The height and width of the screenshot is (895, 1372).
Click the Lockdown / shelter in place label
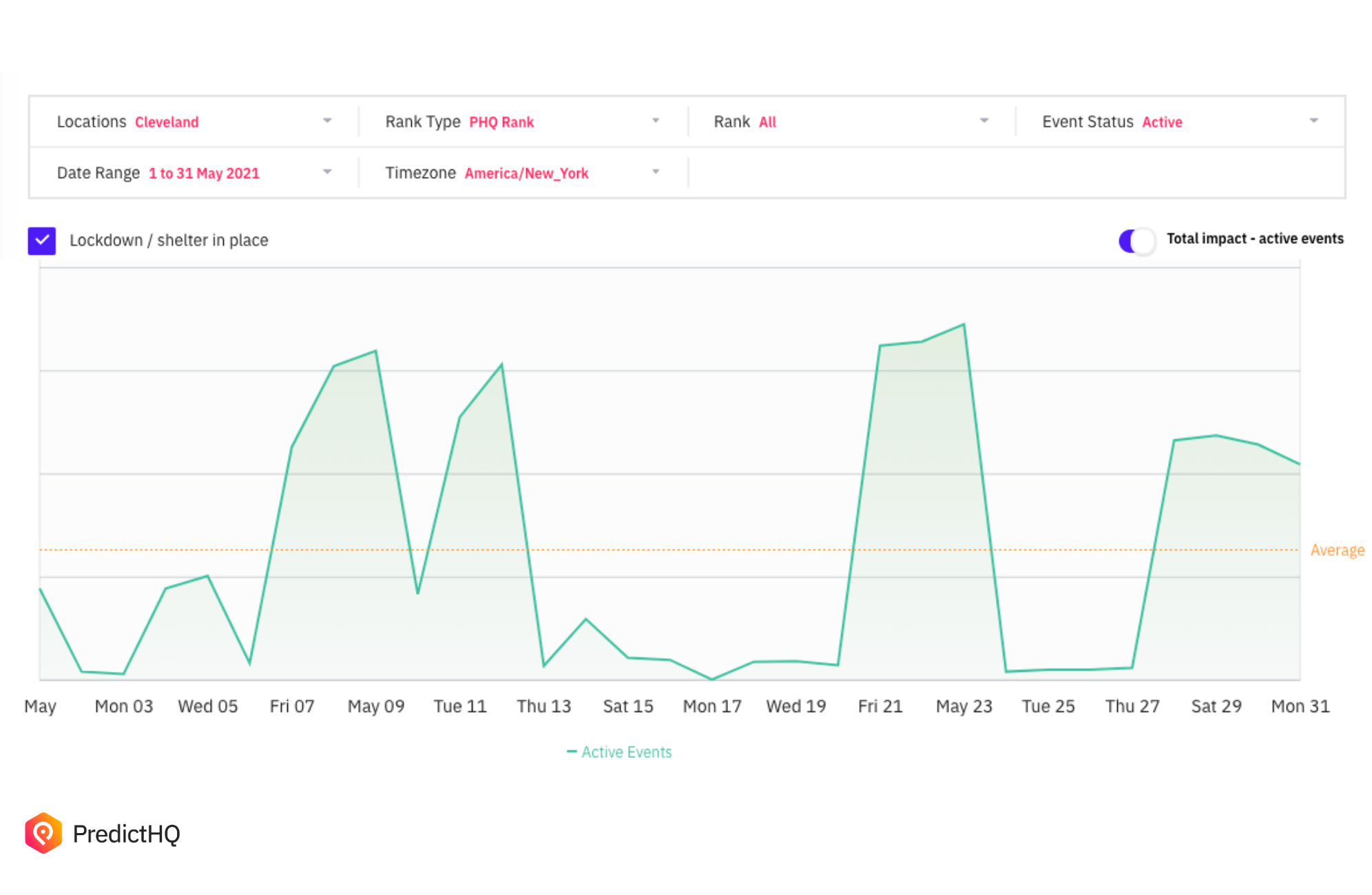169,240
